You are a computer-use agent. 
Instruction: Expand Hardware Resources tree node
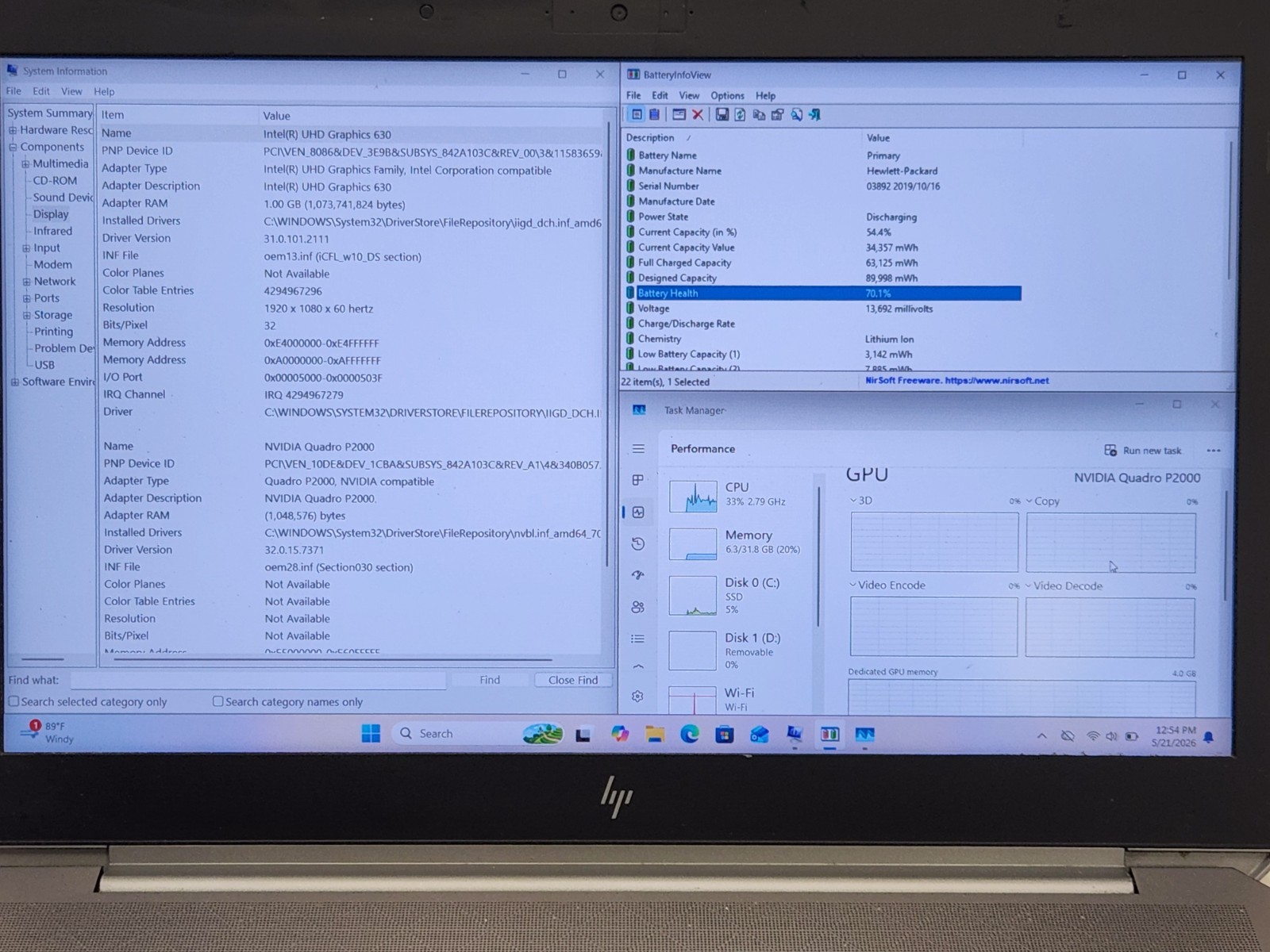pyautogui.click(x=13, y=130)
